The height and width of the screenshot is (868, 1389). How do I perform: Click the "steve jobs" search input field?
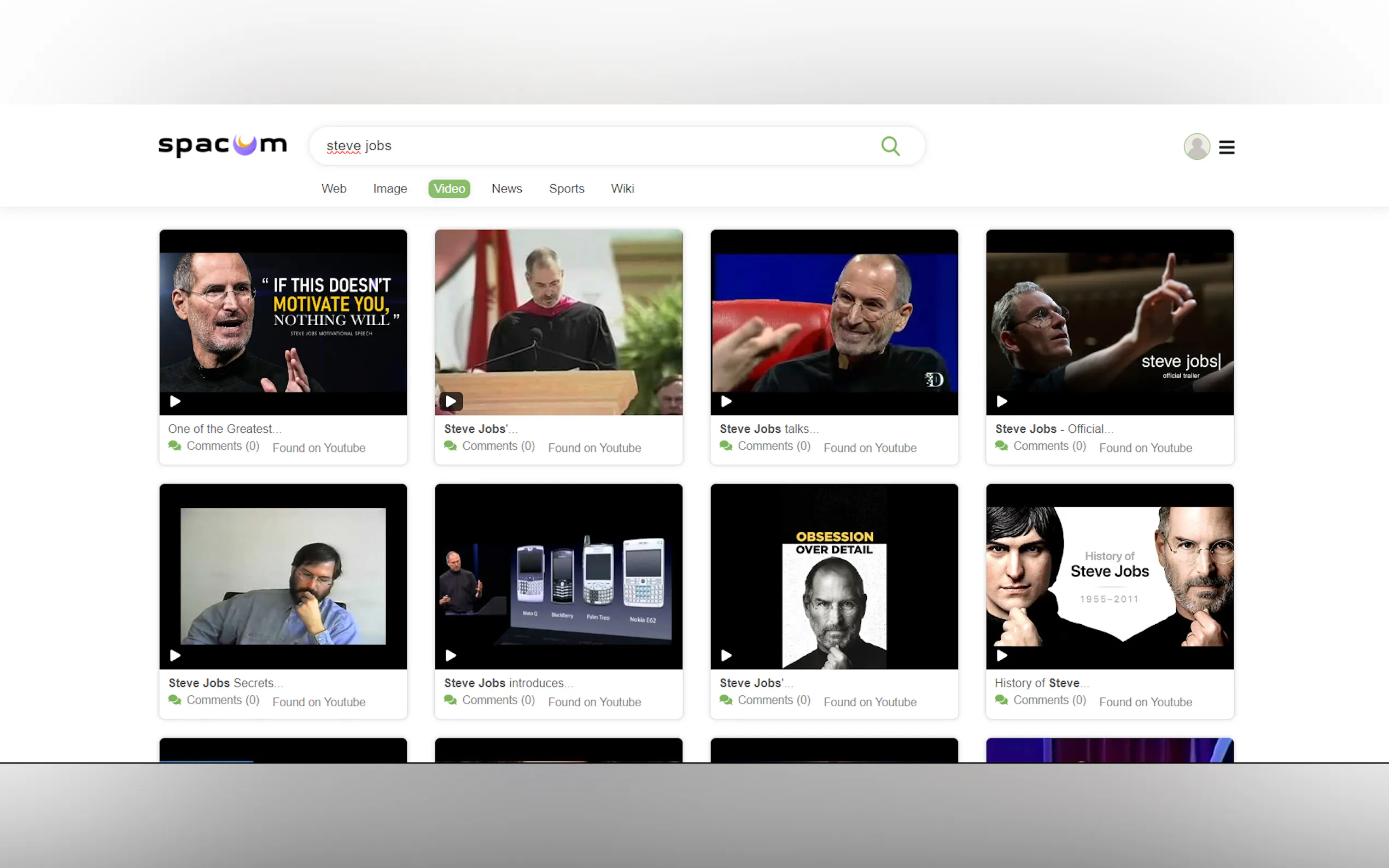[574, 146]
